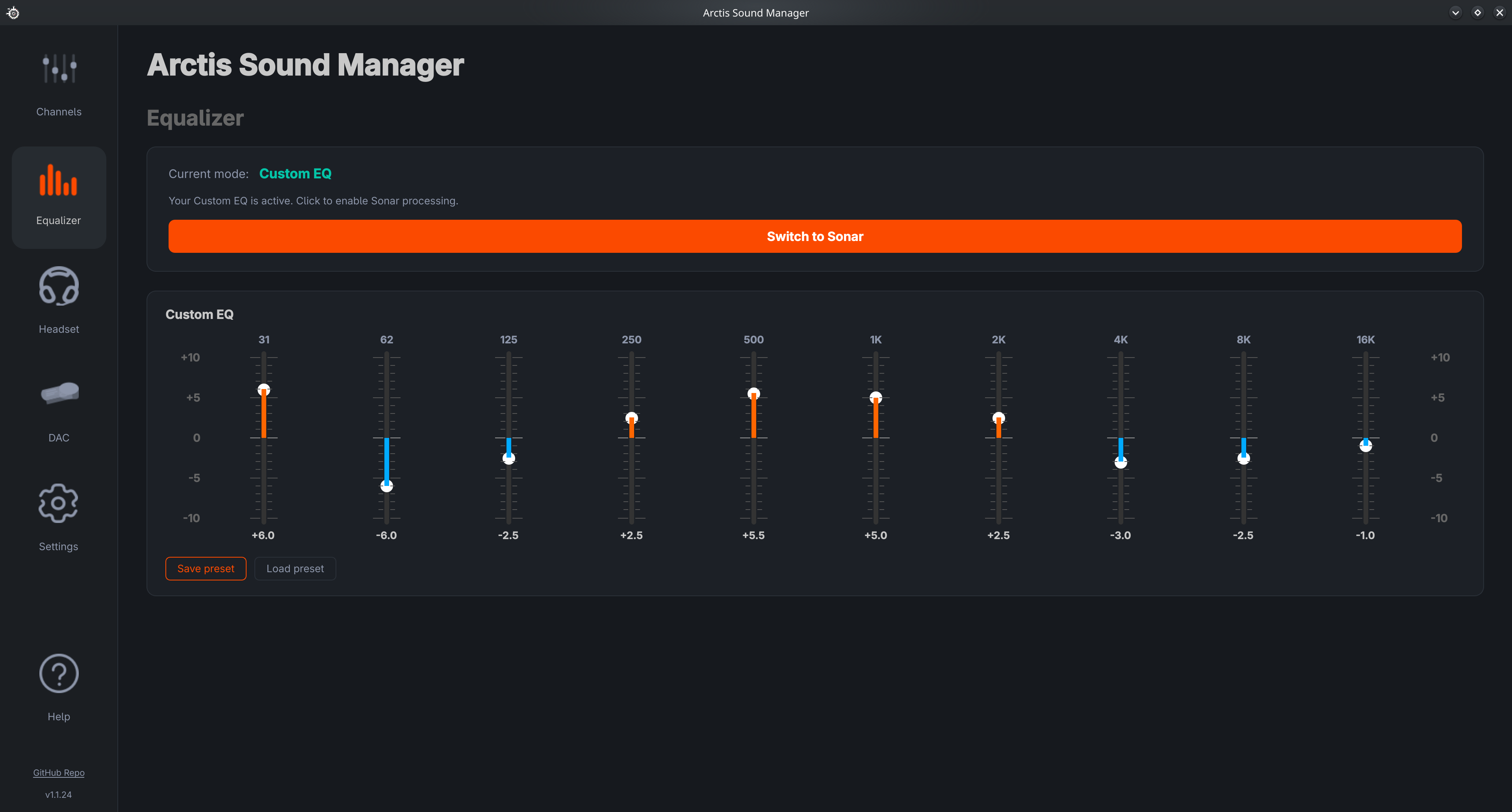Viewport: 1512px width, 812px height.
Task: Click the Custom EQ current mode text
Action: pos(295,174)
